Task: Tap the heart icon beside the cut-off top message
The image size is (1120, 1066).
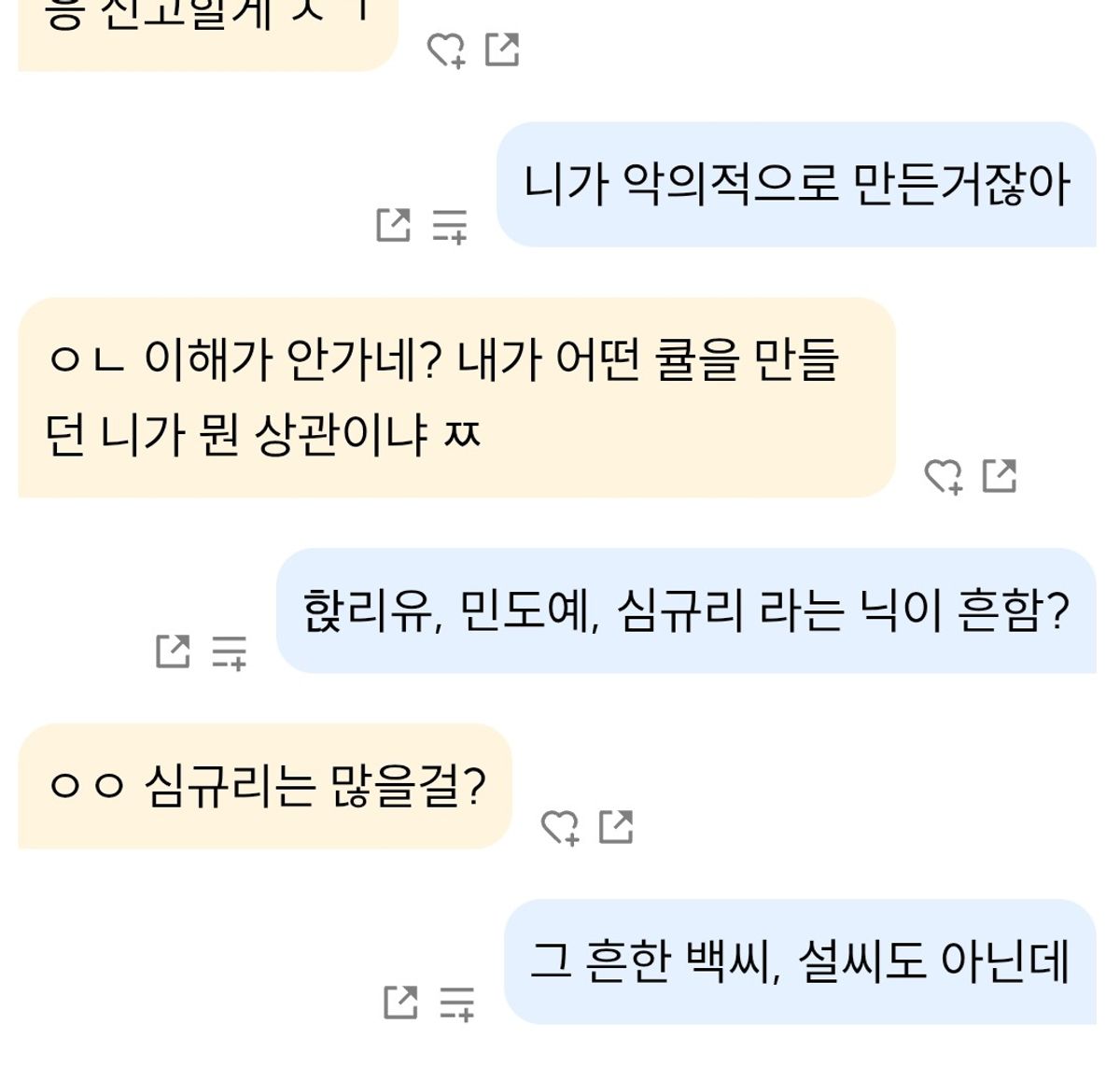Action: pos(446,49)
